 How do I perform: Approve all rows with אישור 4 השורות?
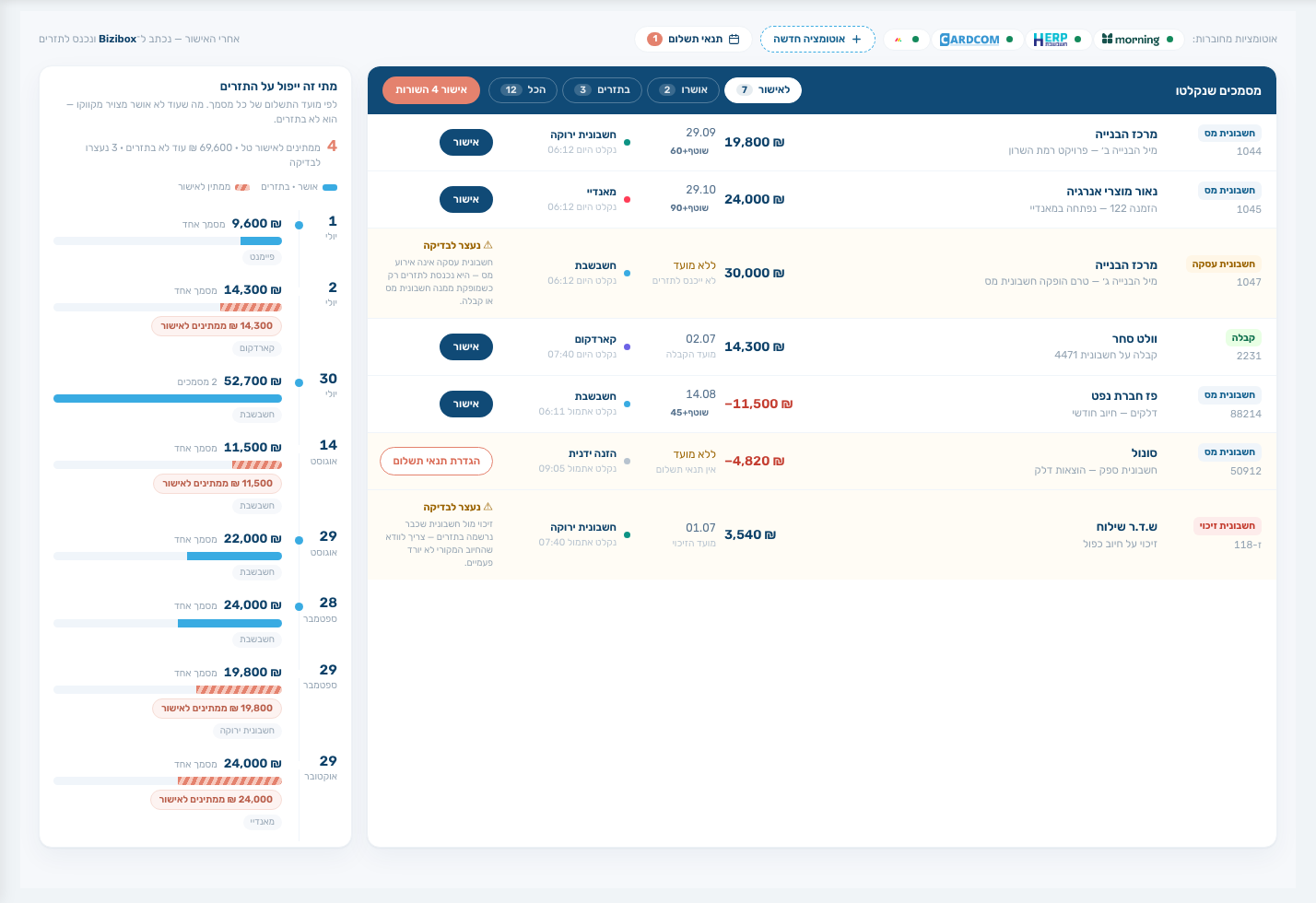coord(431,90)
